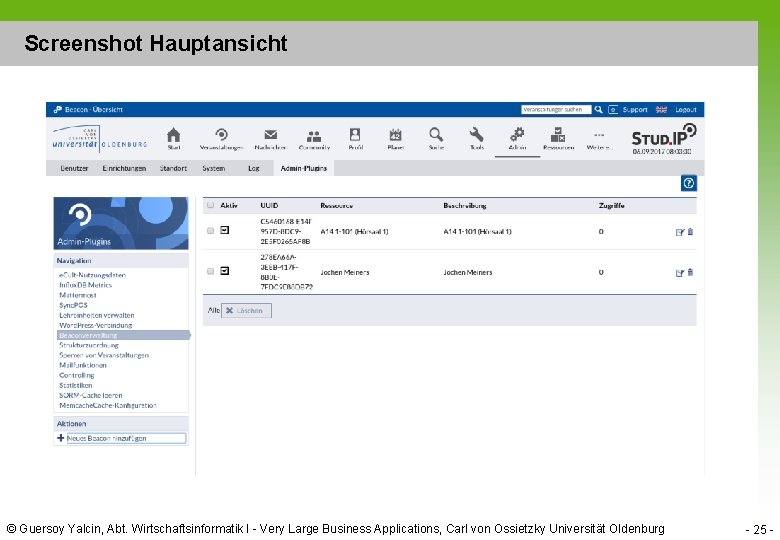Open Mattermost navigation link
The image size is (780, 540).
[78, 295]
